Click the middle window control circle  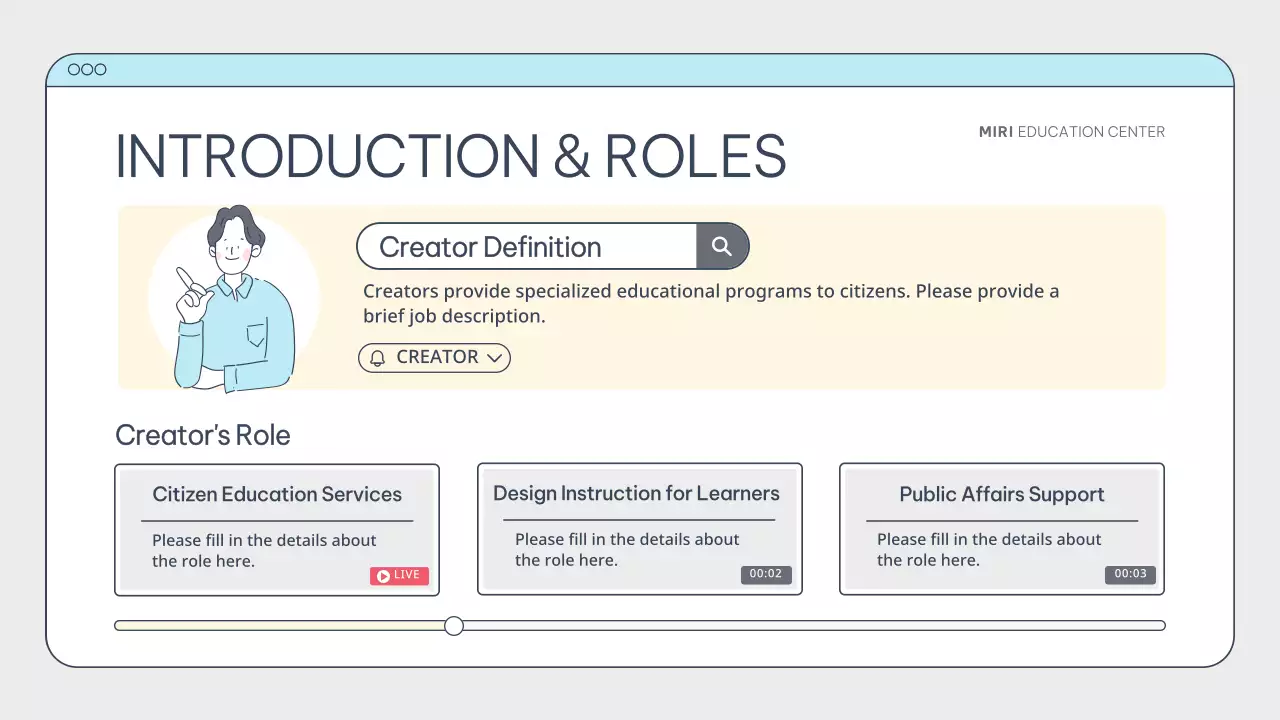coord(87,69)
